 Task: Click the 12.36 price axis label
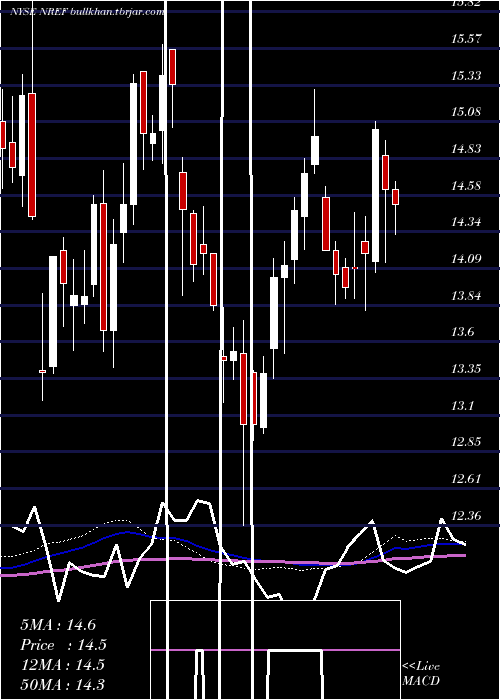(467, 516)
